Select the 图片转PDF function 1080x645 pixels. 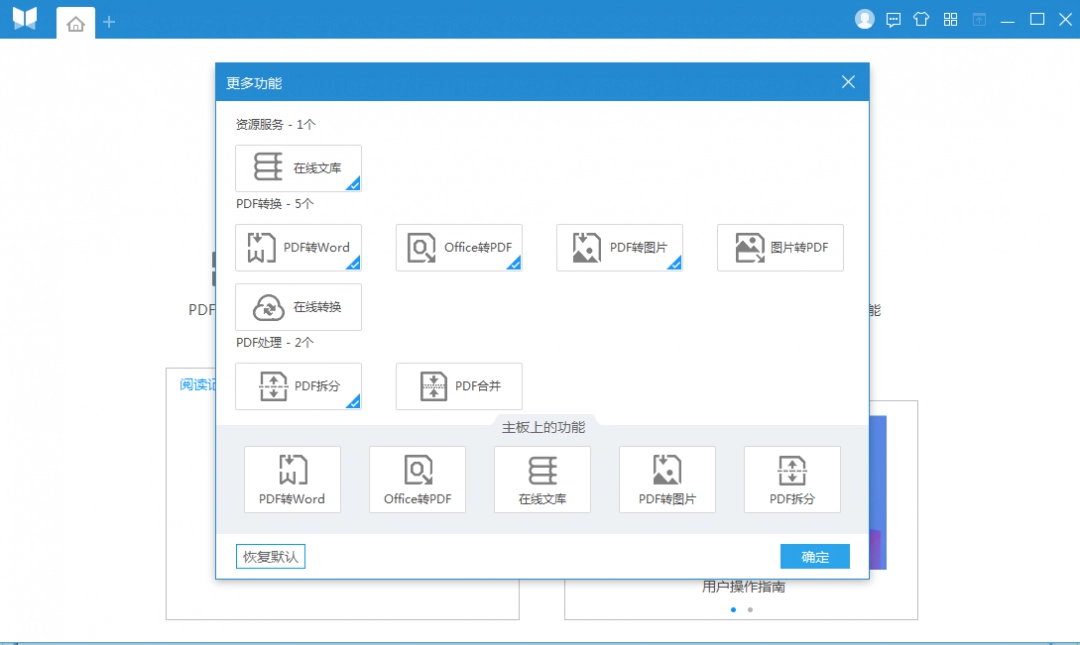780,247
